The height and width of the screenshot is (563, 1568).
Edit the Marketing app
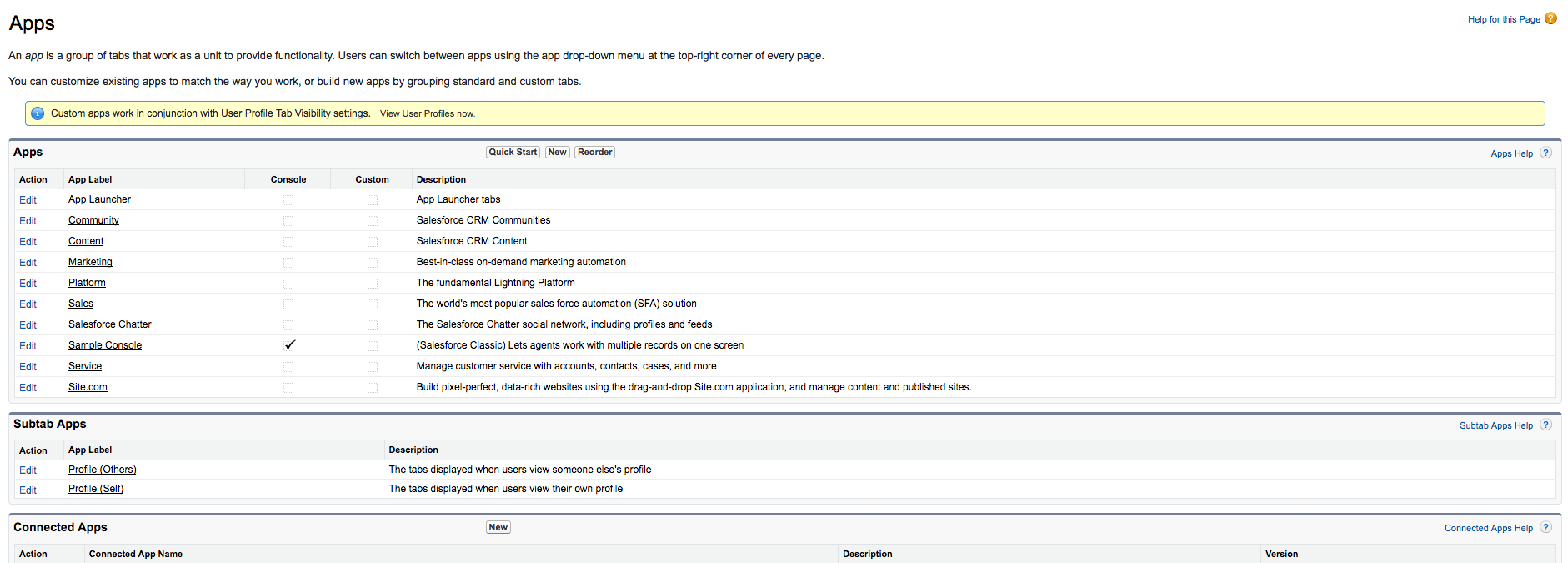(x=28, y=263)
